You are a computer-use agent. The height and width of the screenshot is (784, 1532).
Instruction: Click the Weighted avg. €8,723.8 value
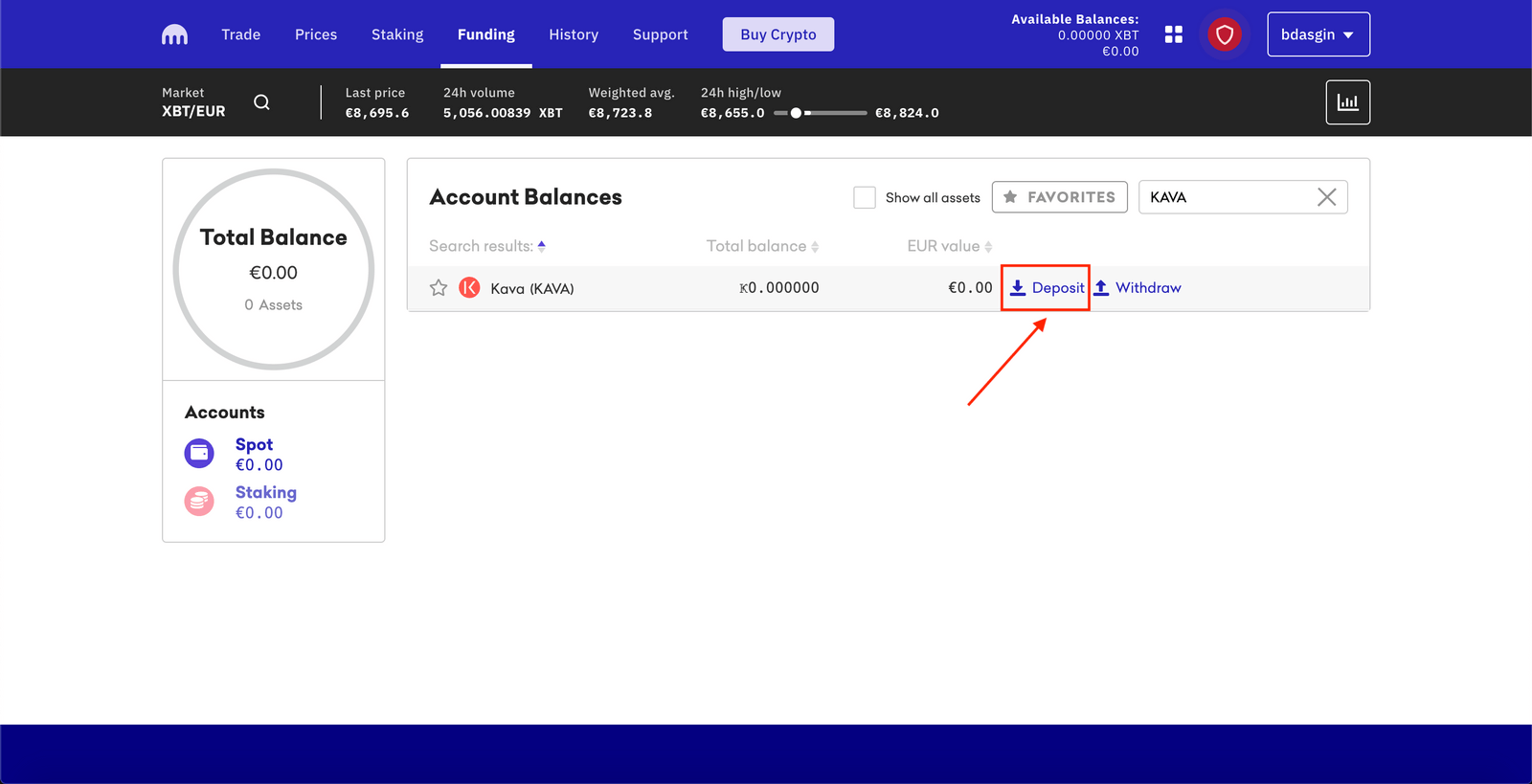click(x=620, y=113)
